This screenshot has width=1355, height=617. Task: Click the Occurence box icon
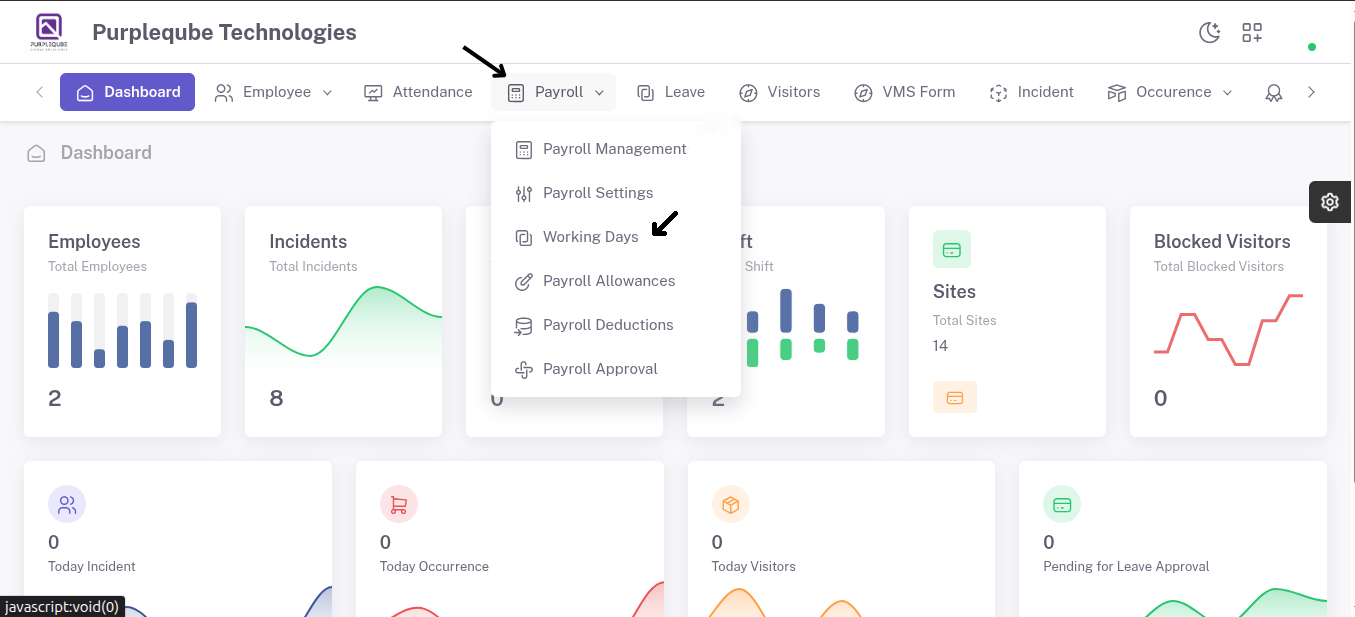click(x=1117, y=93)
